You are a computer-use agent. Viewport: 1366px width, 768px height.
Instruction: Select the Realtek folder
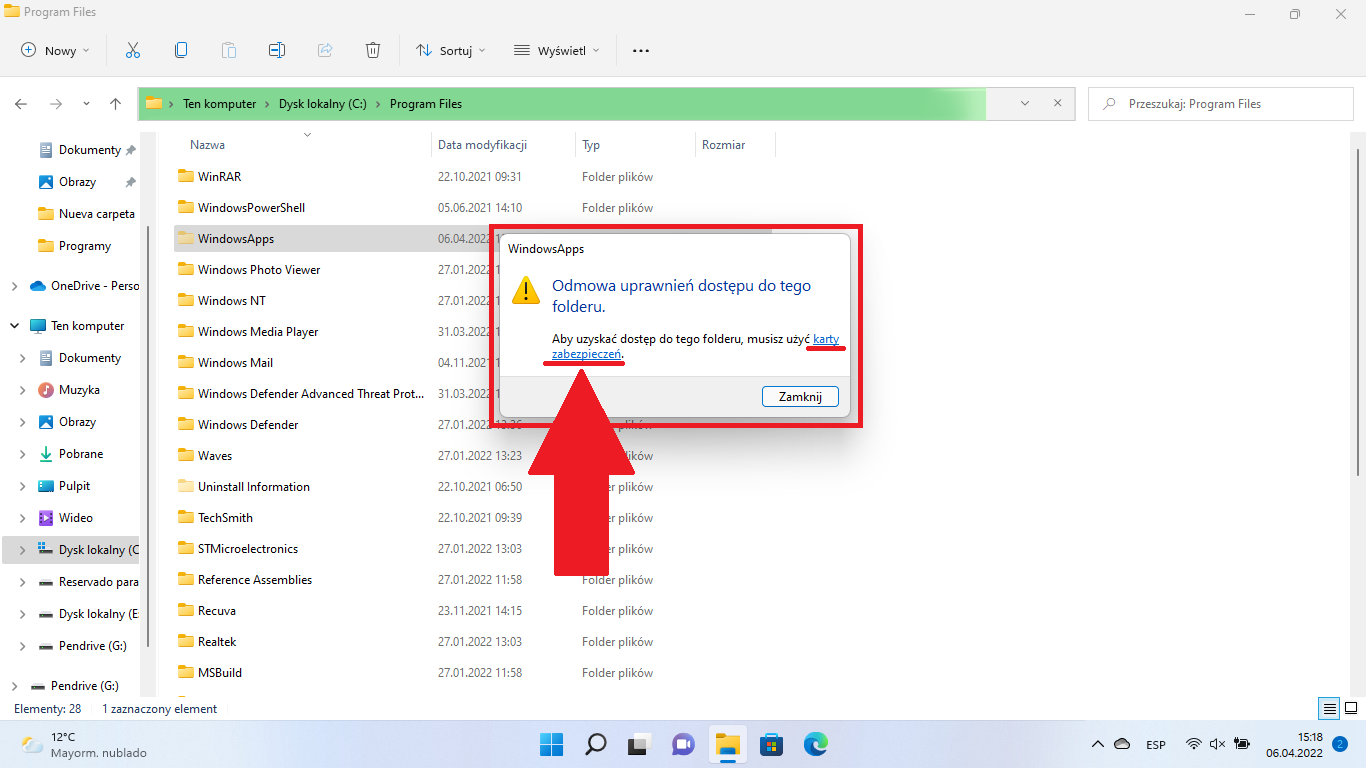pyautogui.click(x=217, y=642)
